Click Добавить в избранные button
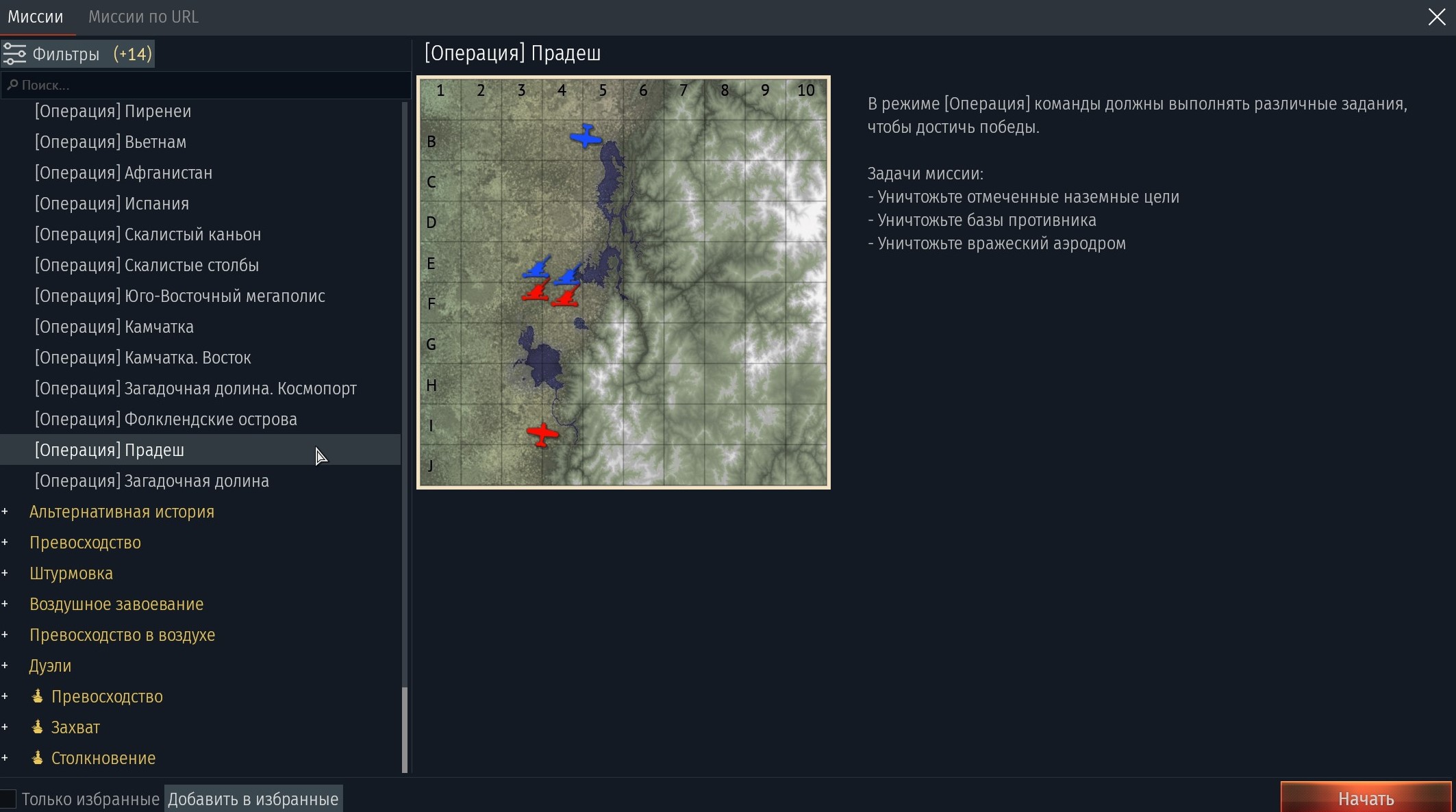The image size is (1456, 812). (x=253, y=799)
